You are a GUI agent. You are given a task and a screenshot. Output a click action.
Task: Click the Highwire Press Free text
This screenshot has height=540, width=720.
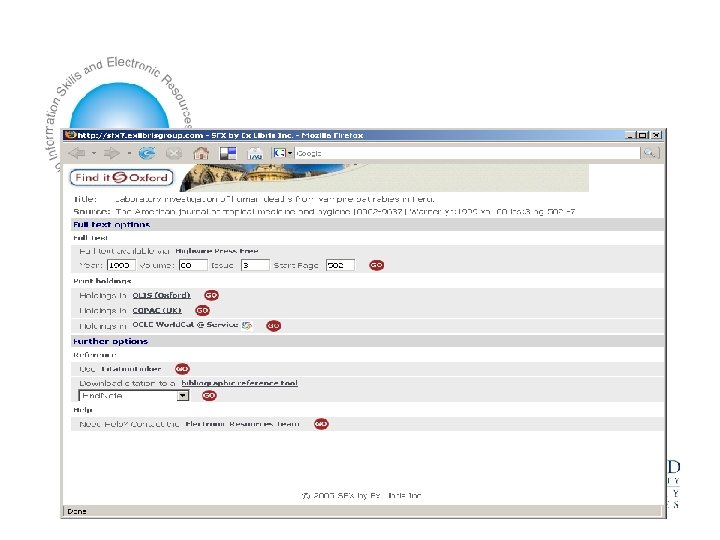coord(217,251)
